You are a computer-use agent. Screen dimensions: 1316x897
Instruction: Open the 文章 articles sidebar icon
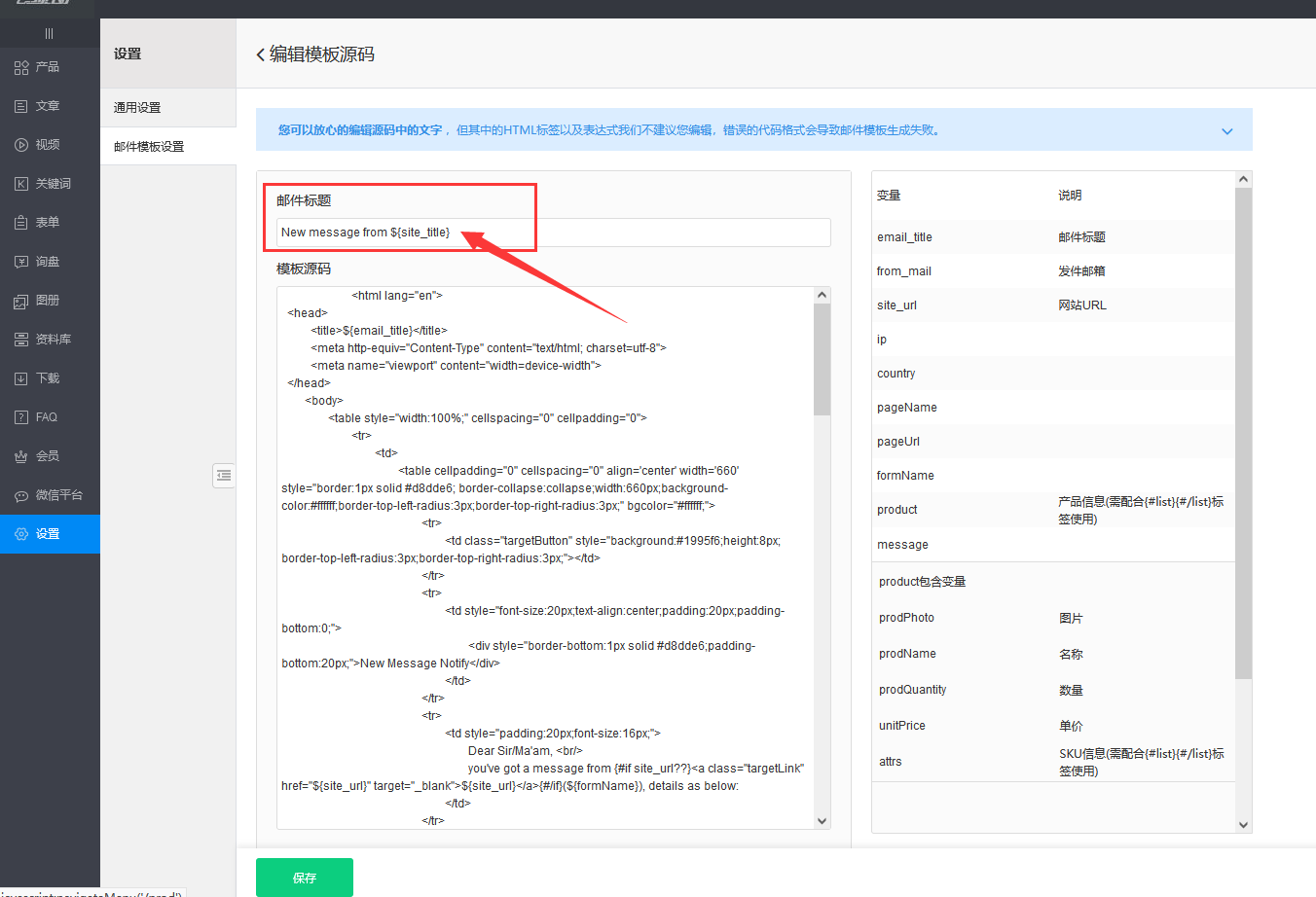click(21, 106)
